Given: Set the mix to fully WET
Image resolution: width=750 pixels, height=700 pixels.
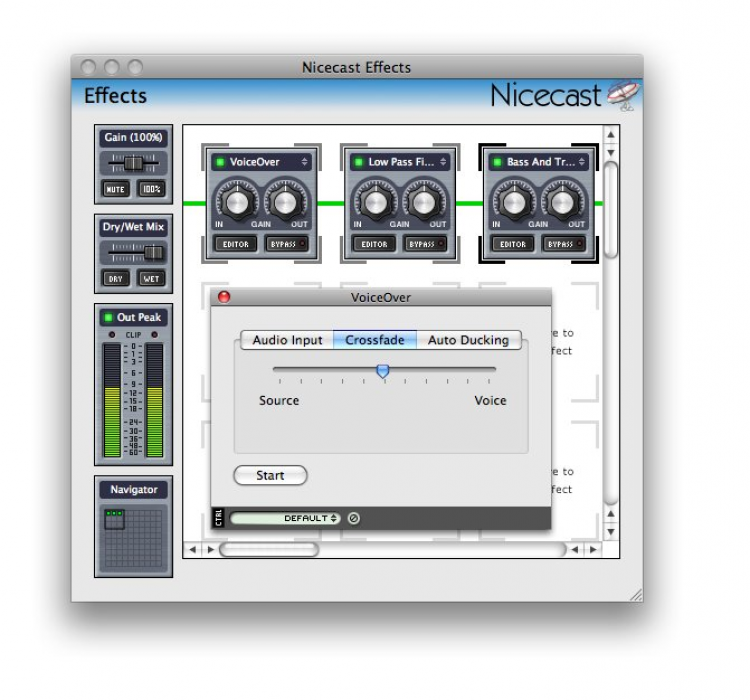Looking at the screenshot, I should coord(152,278).
